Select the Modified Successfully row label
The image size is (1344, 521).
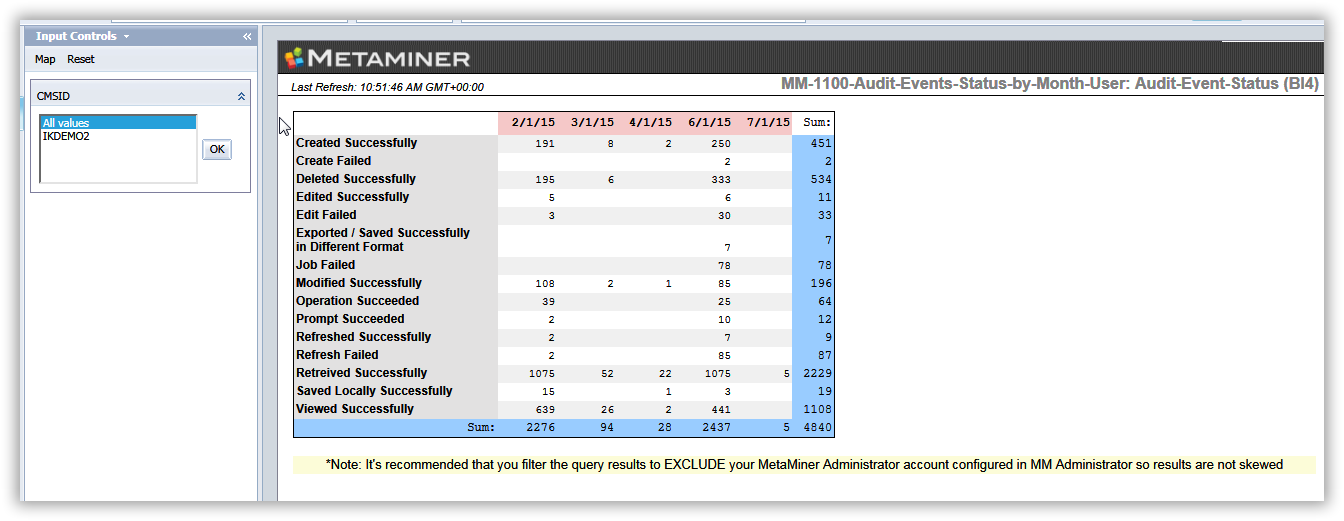(359, 283)
